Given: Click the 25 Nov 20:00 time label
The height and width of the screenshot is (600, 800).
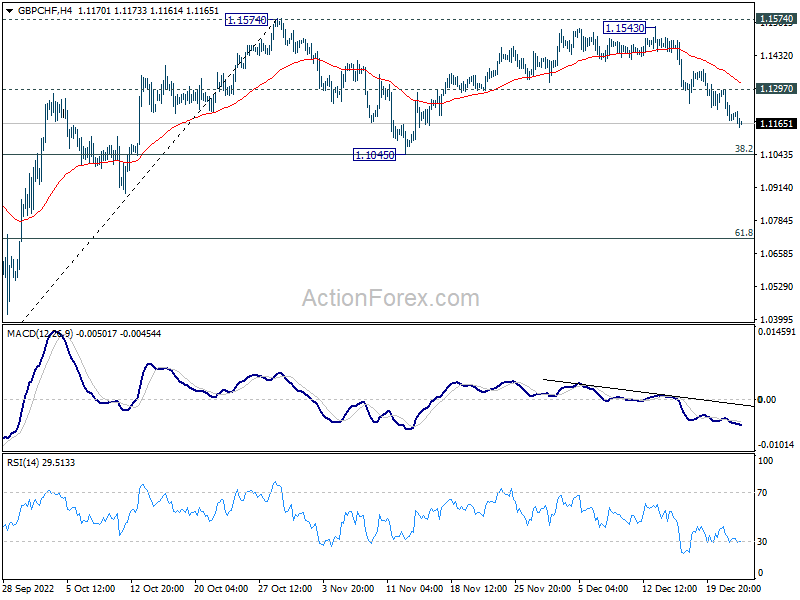Looking at the screenshot, I should pyautogui.click(x=542, y=589).
